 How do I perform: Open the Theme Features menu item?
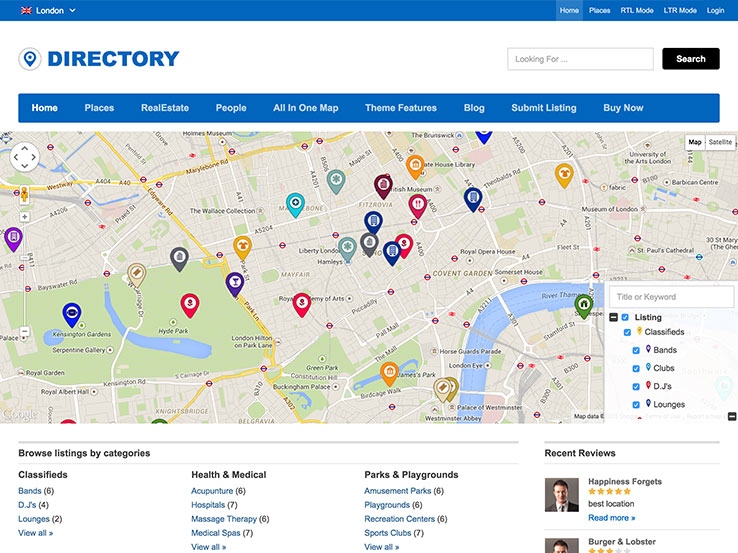401,108
